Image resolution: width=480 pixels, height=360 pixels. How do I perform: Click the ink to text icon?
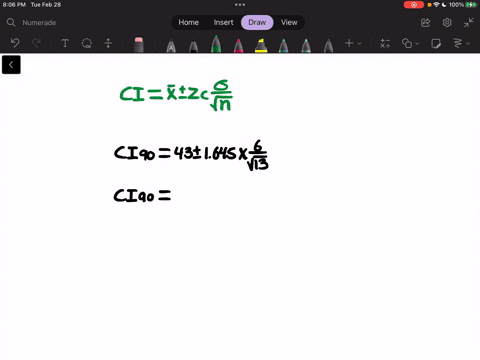coord(458,43)
